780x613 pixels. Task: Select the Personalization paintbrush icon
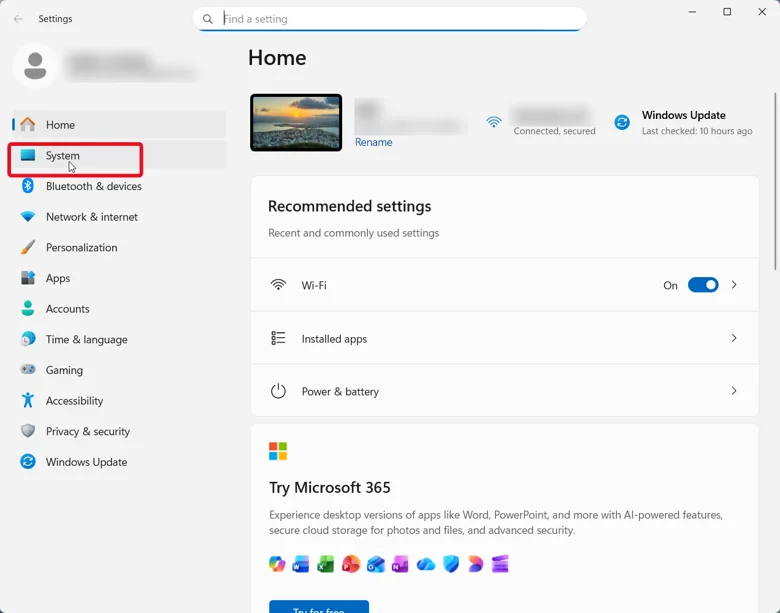click(28, 247)
